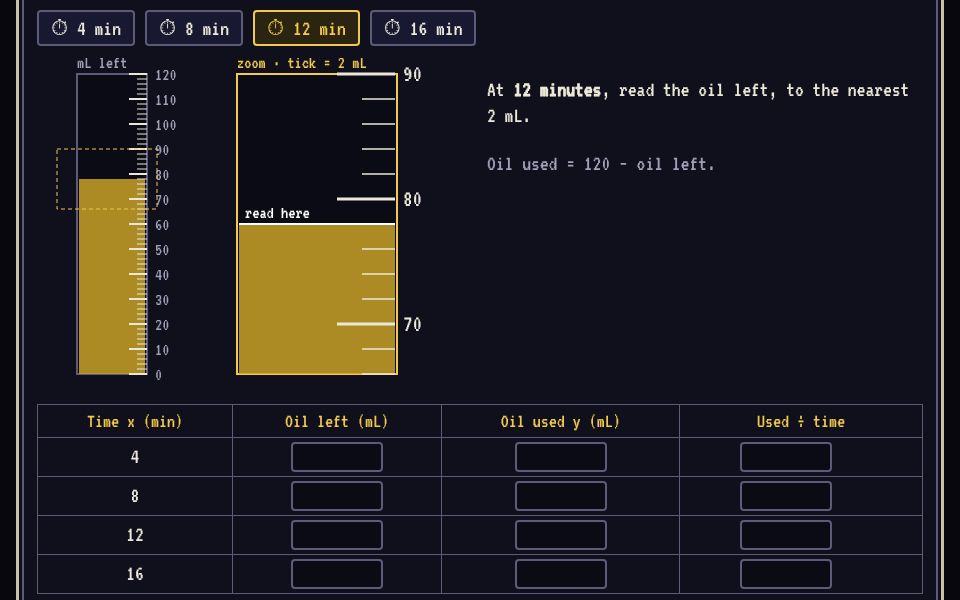The image size is (960, 600).
Task: Click Oil used field for 8 min row
Action: pyautogui.click(x=561, y=496)
